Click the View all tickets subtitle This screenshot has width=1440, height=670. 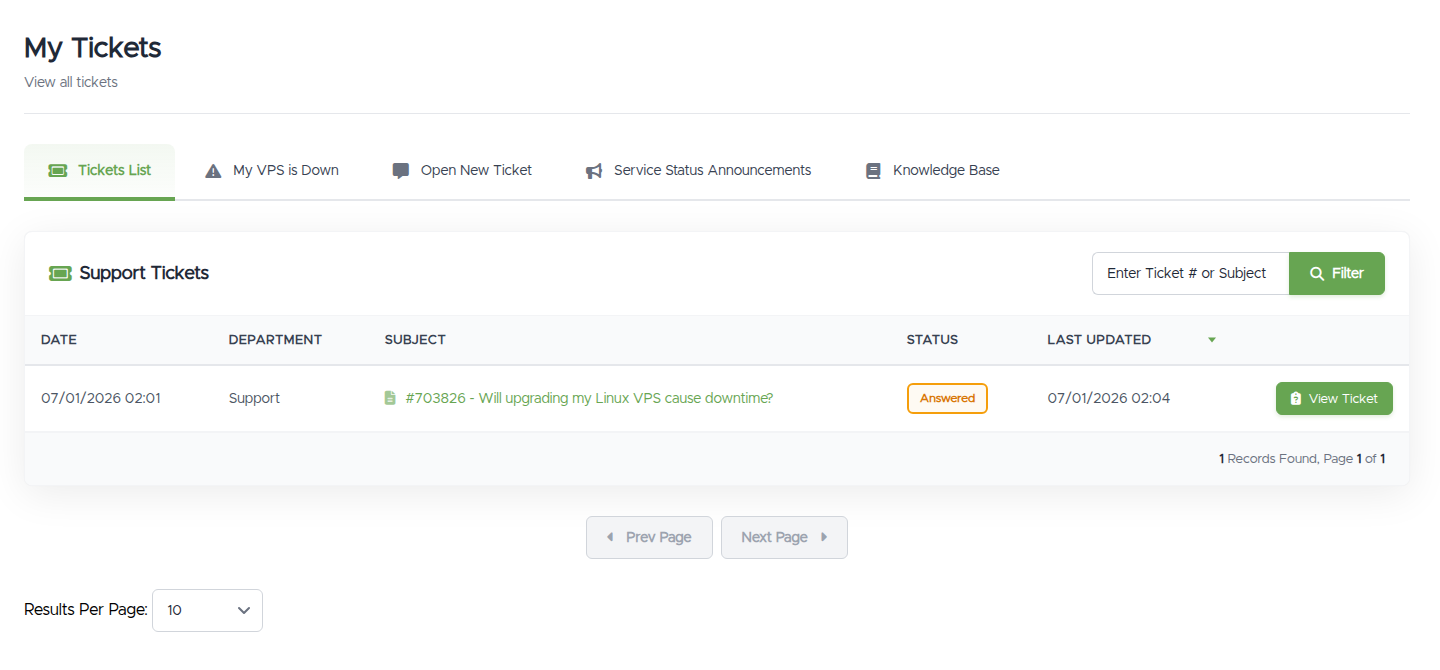point(71,82)
